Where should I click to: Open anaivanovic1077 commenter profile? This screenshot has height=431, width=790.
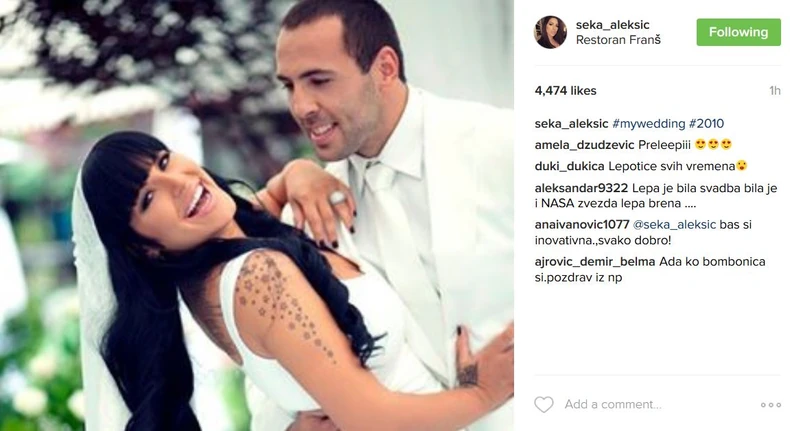[x=582, y=224]
